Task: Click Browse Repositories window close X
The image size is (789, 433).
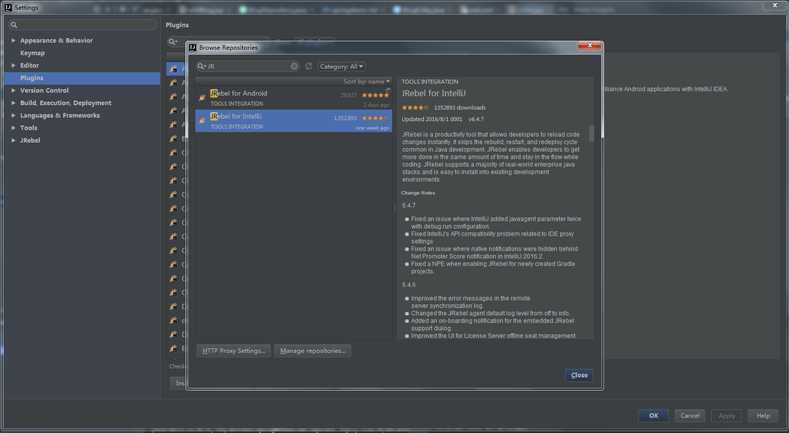Action: point(589,46)
